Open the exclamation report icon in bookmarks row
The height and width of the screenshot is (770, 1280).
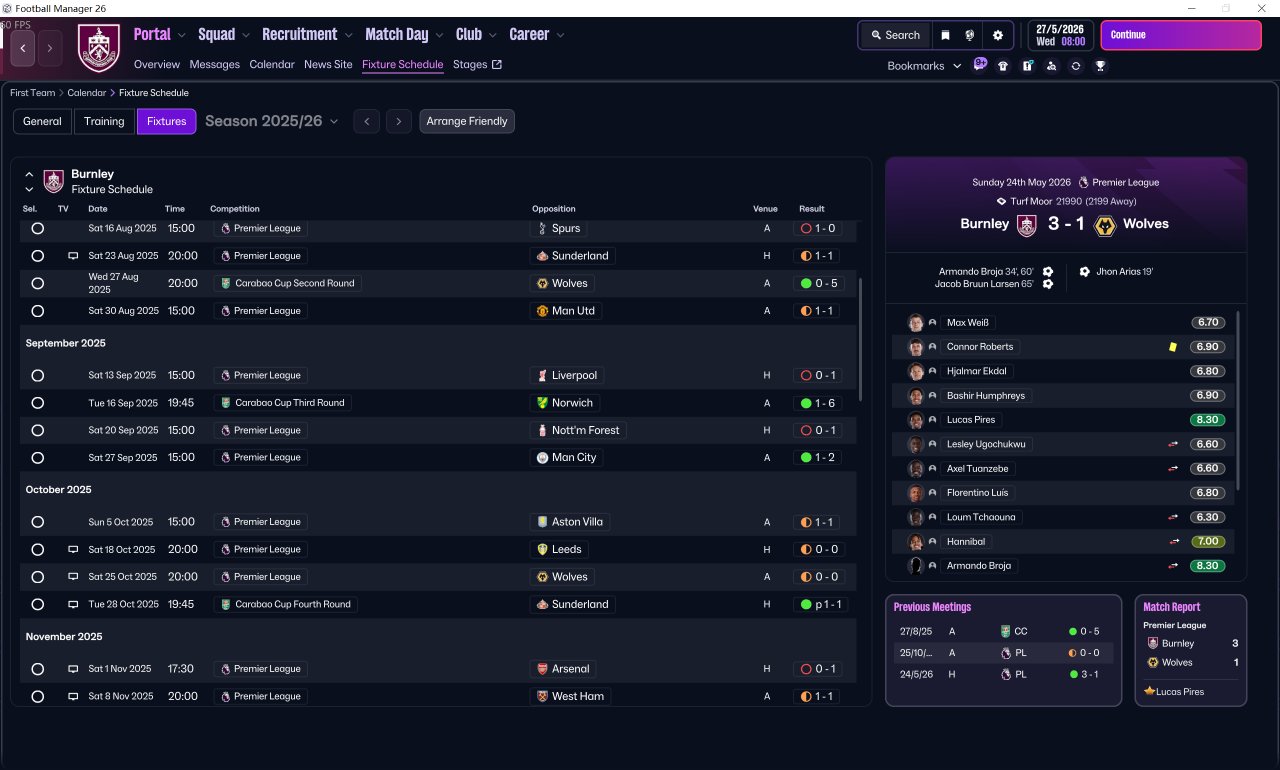1027,66
